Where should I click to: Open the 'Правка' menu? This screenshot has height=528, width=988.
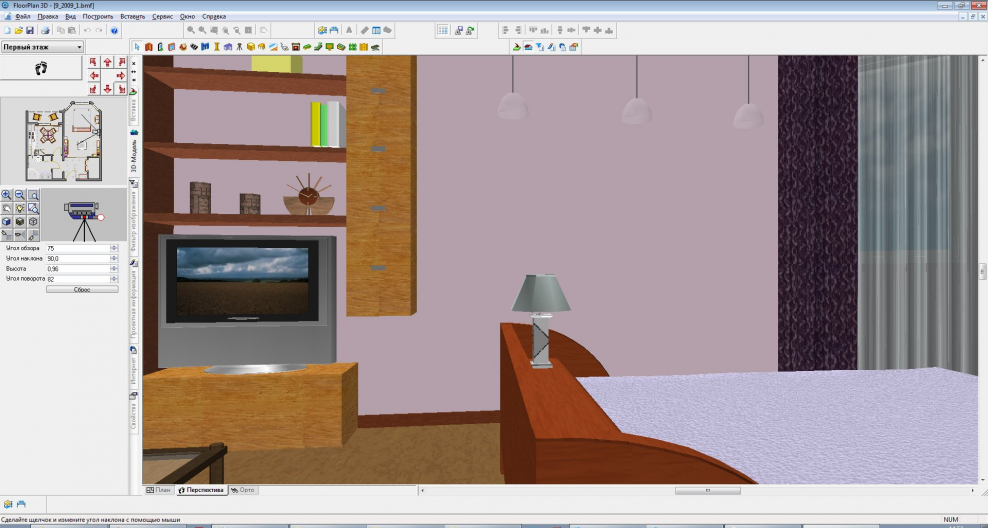pyautogui.click(x=47, y=16)
